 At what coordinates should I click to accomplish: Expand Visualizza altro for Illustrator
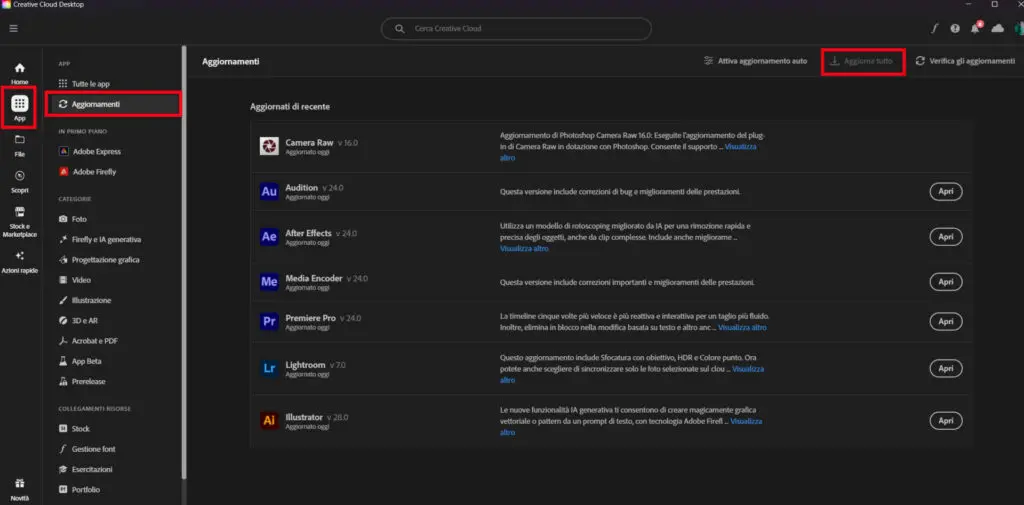click(746, 421)
